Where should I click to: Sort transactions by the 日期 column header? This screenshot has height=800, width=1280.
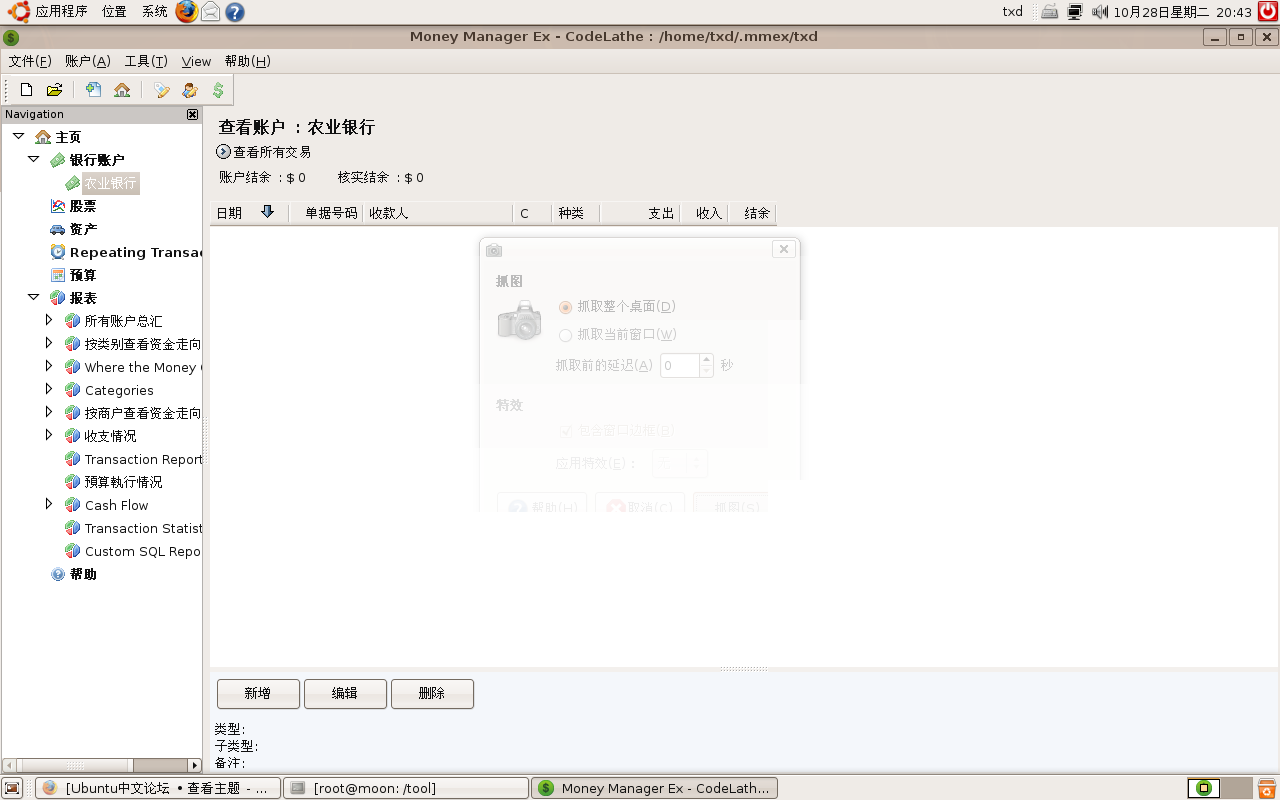[x=250, y=213]
